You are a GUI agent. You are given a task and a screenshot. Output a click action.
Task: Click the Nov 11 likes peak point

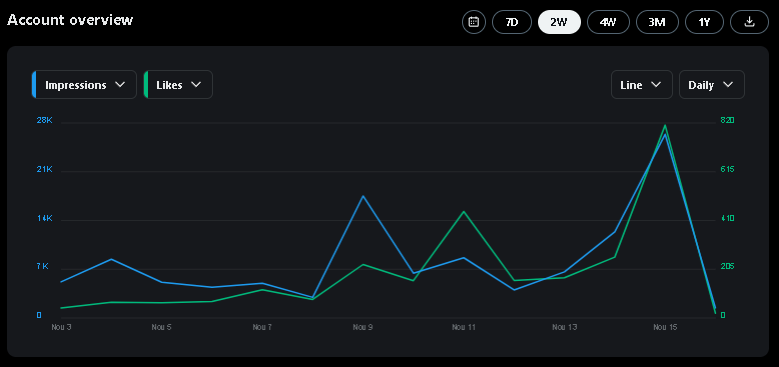[x=464, y=212]
